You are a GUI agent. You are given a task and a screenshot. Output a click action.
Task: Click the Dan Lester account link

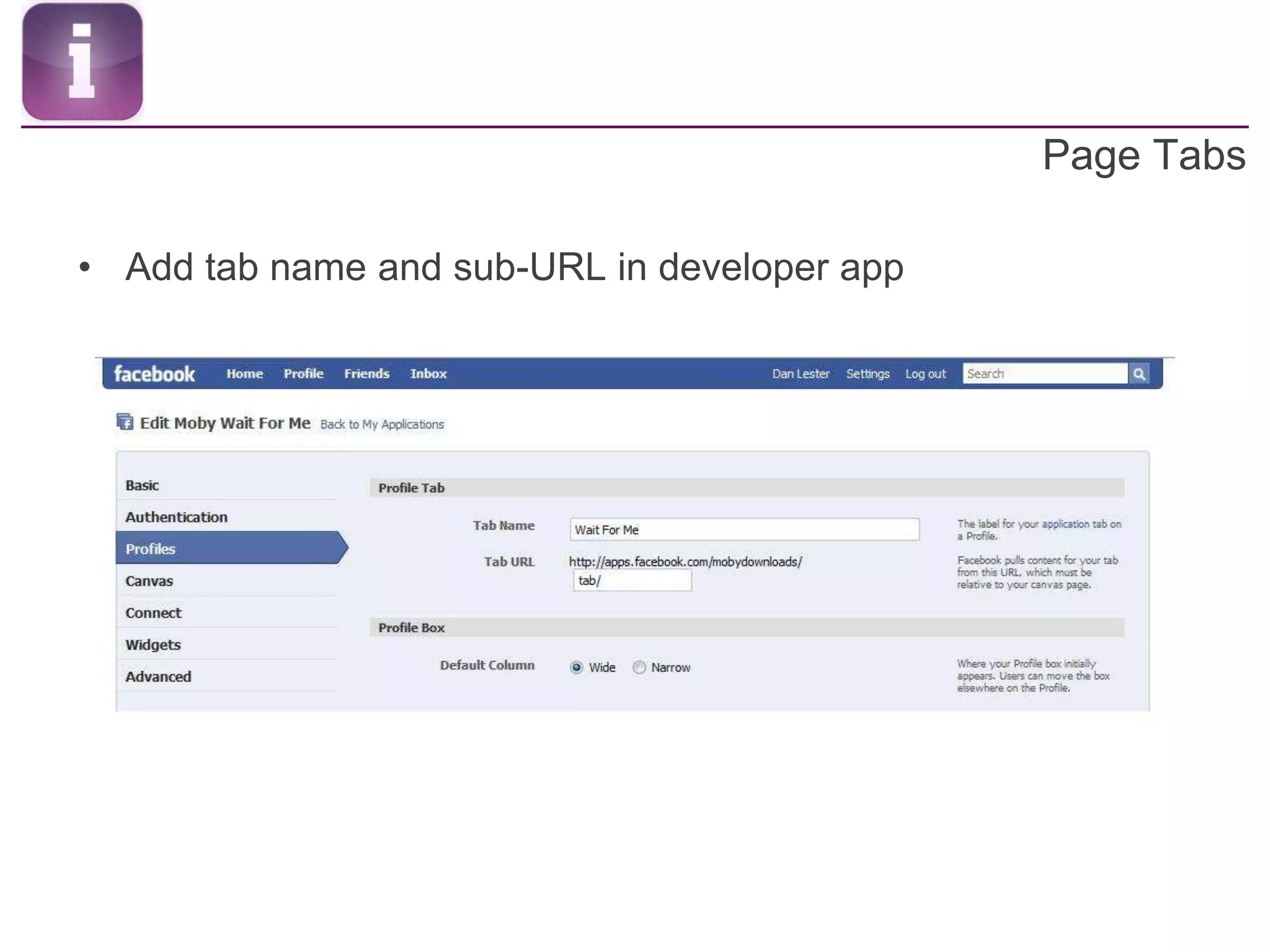click(x=801, y=374)
